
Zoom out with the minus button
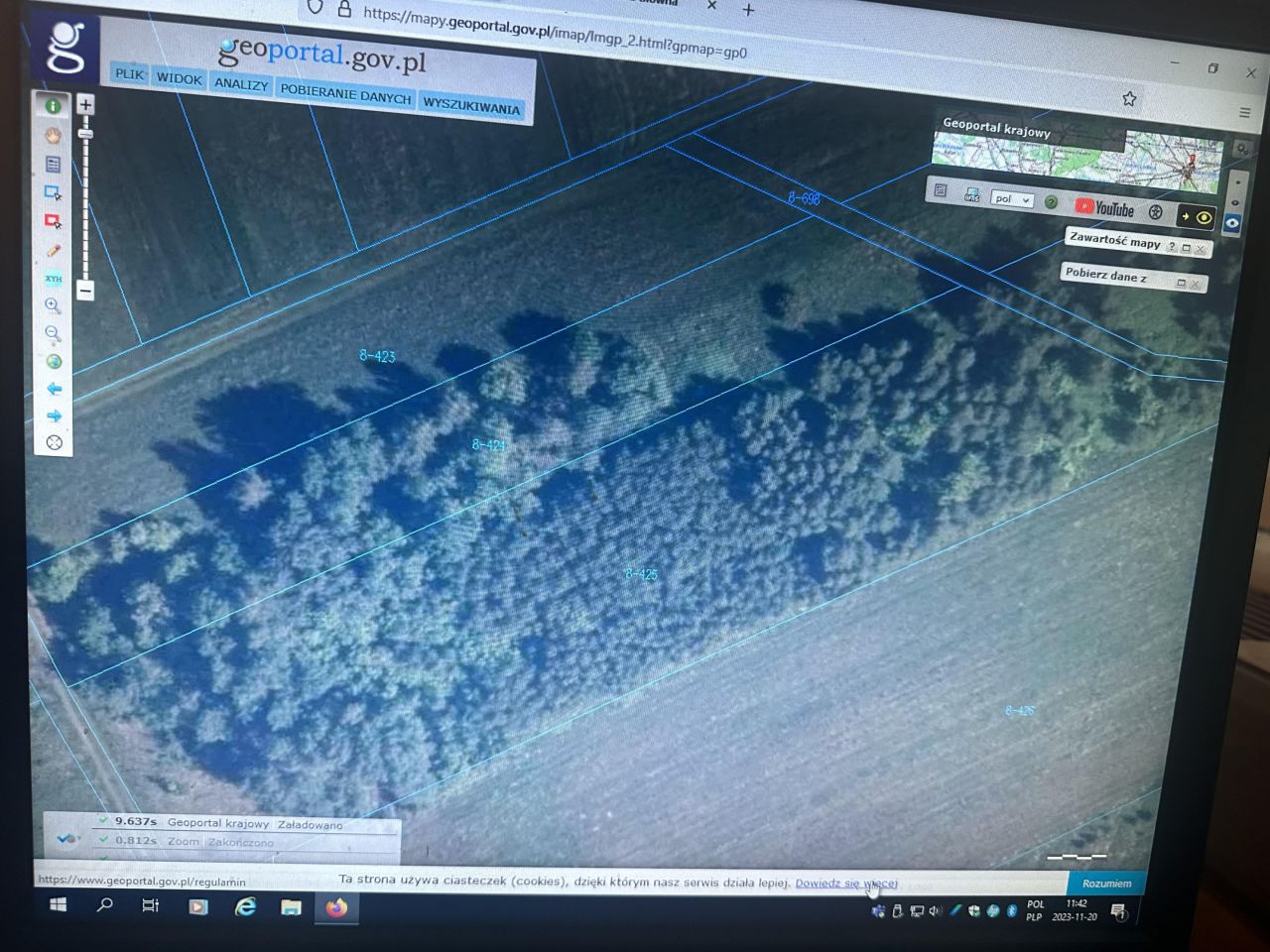coord(85,291)
